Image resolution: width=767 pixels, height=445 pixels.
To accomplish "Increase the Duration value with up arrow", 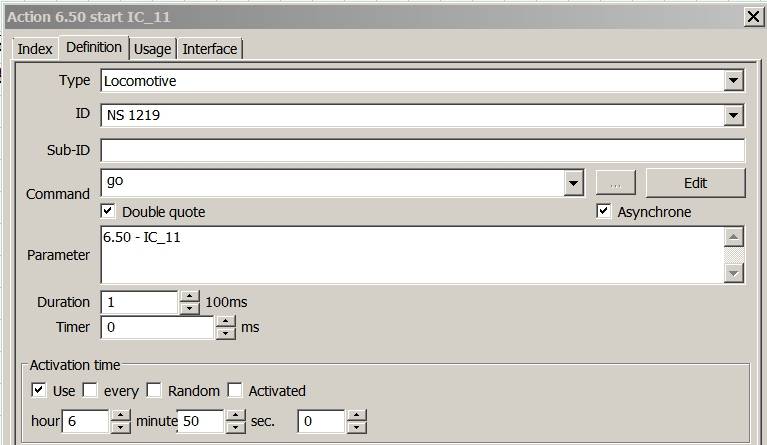I will pos(189,297).
